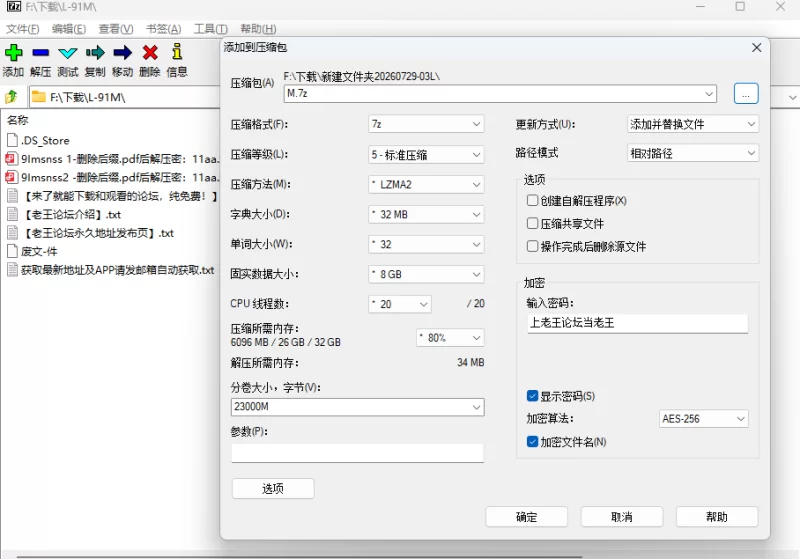Uncheck 显示密码(S) checkbox
Screen dimensions: 800x559
(532, 396)
